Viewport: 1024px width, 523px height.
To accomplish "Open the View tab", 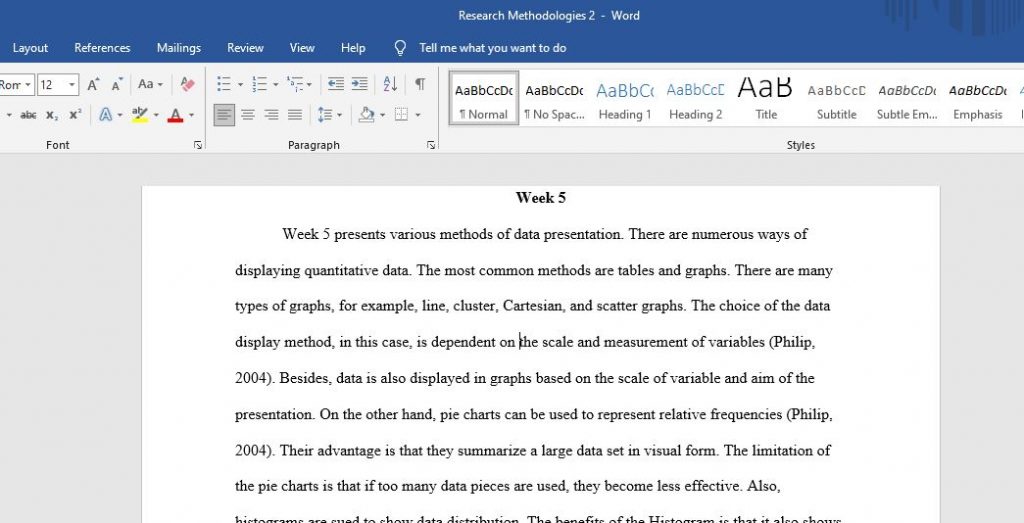I will click(x=302, y=48).
